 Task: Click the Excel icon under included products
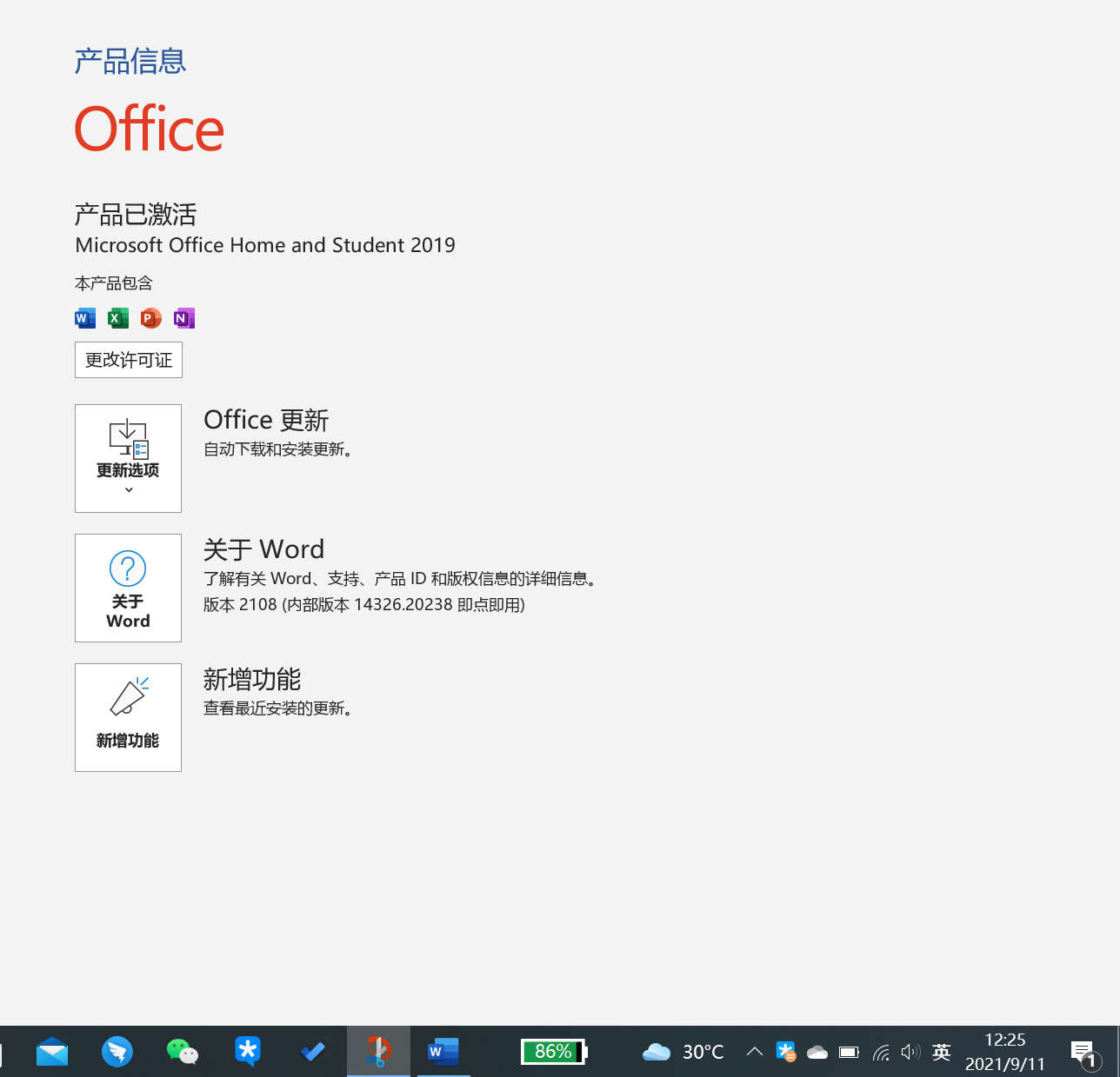coord(118,318)
